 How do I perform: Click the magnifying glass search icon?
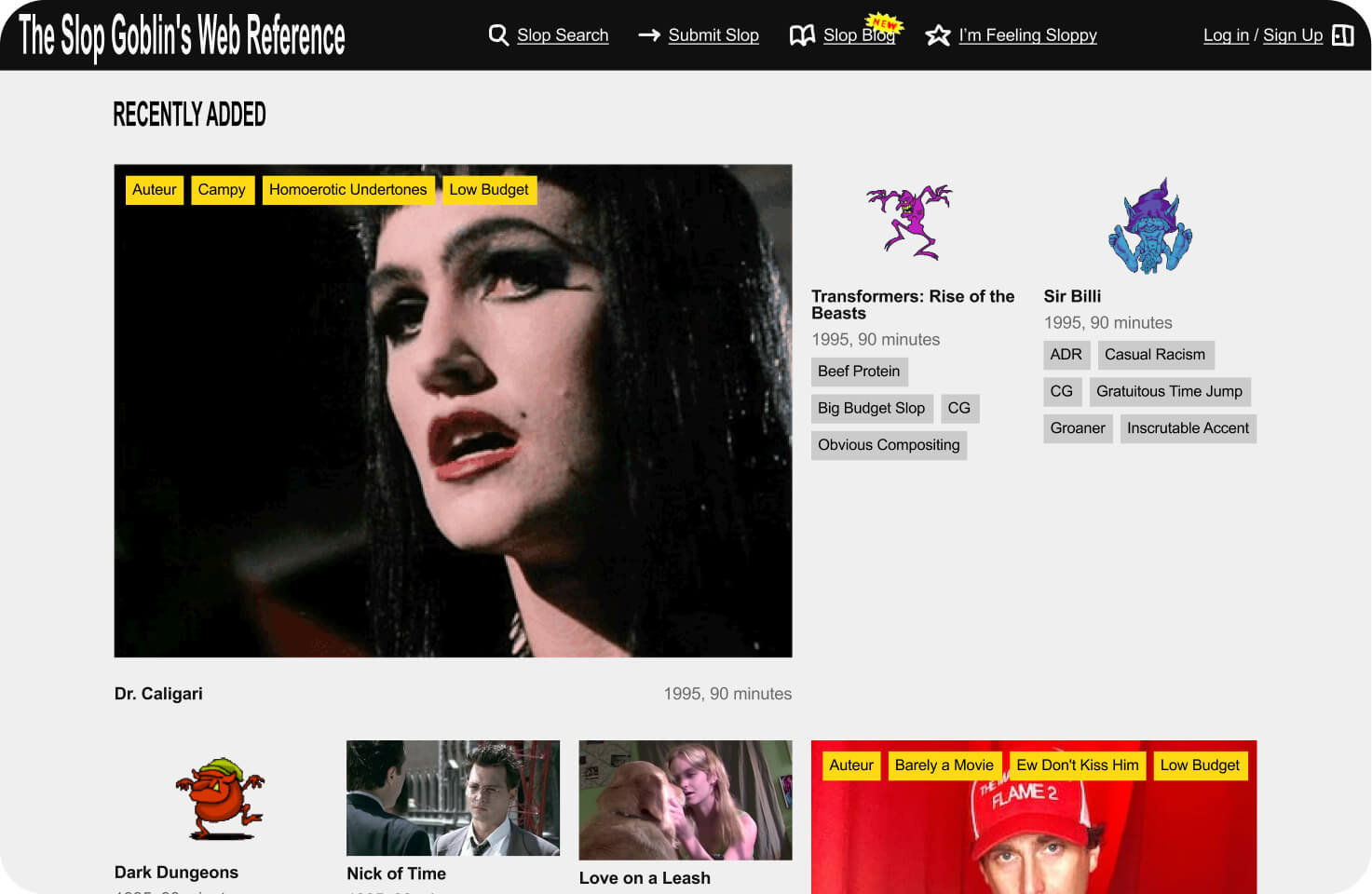498,35
